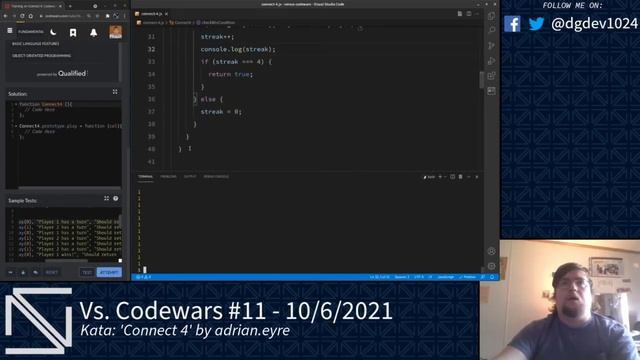The width and height of the screenshot is (640, 360).
Task: Click errors and warnings status bar item
Action: coord(144,277)
